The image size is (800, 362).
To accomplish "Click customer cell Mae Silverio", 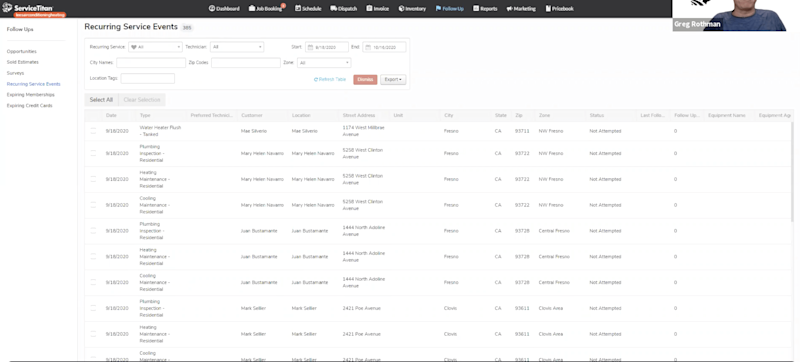I will tap(254, 131).
